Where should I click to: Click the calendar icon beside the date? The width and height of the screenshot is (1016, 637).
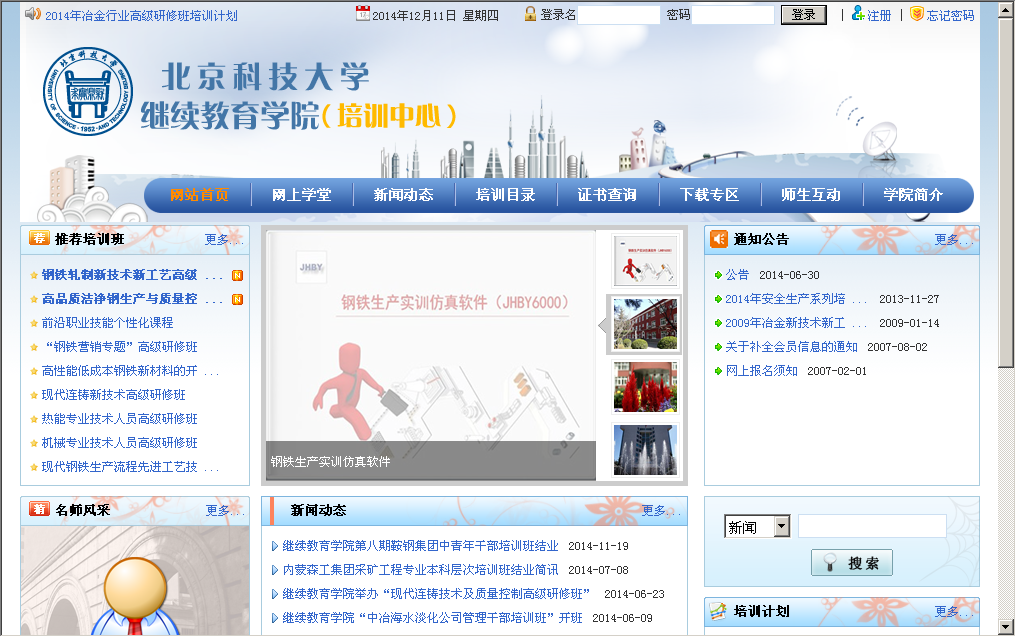pos(363,14)
